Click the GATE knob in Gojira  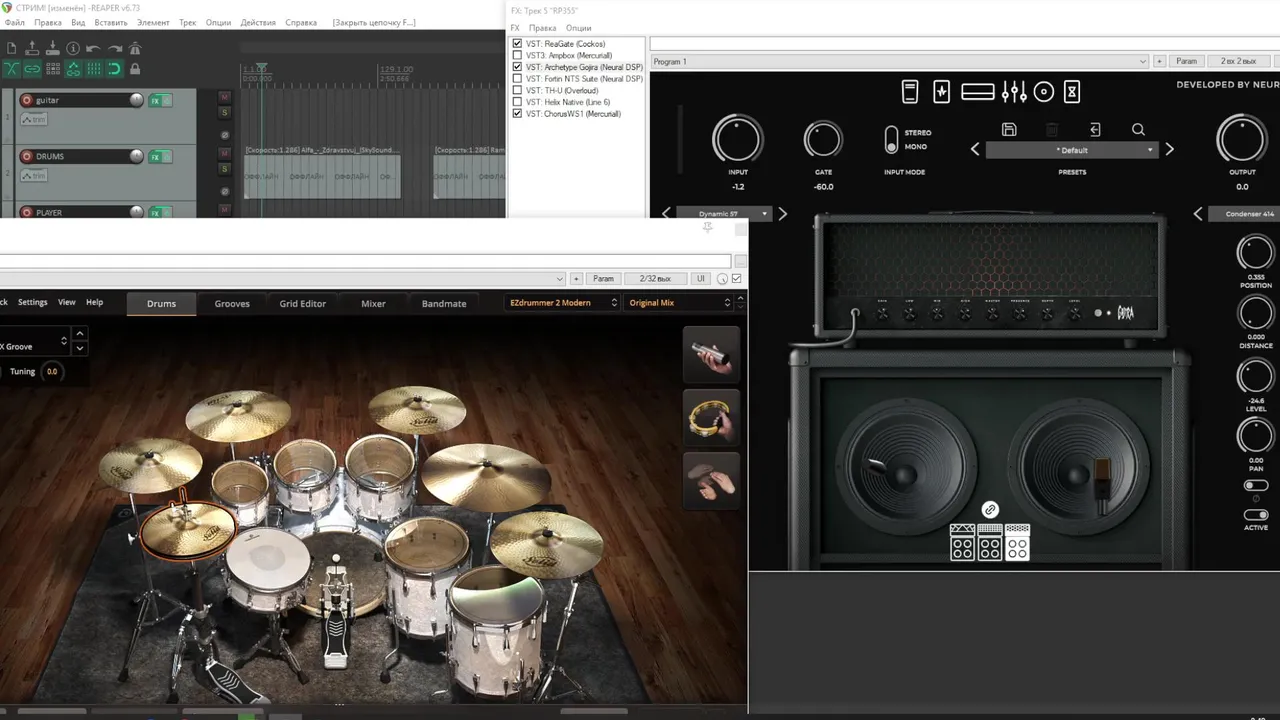point(823,140)
